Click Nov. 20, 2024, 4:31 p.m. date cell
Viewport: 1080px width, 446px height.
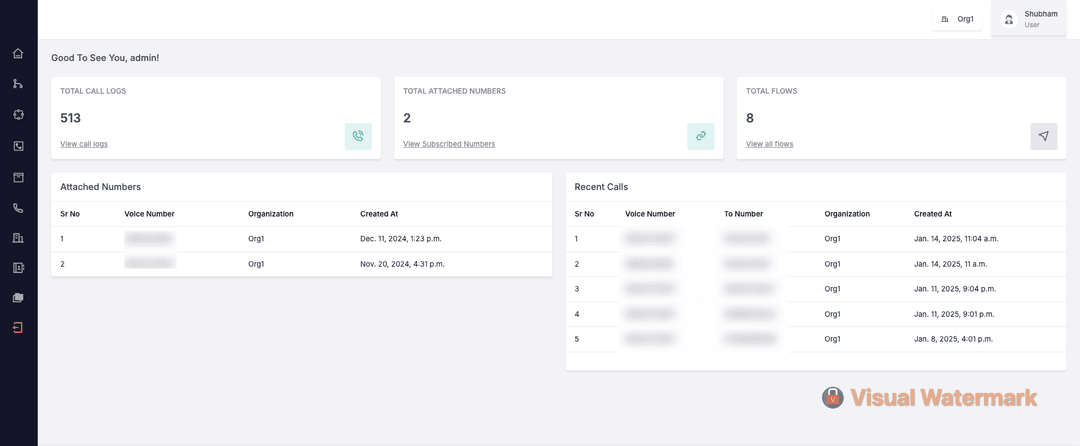[x=401, y=264]
